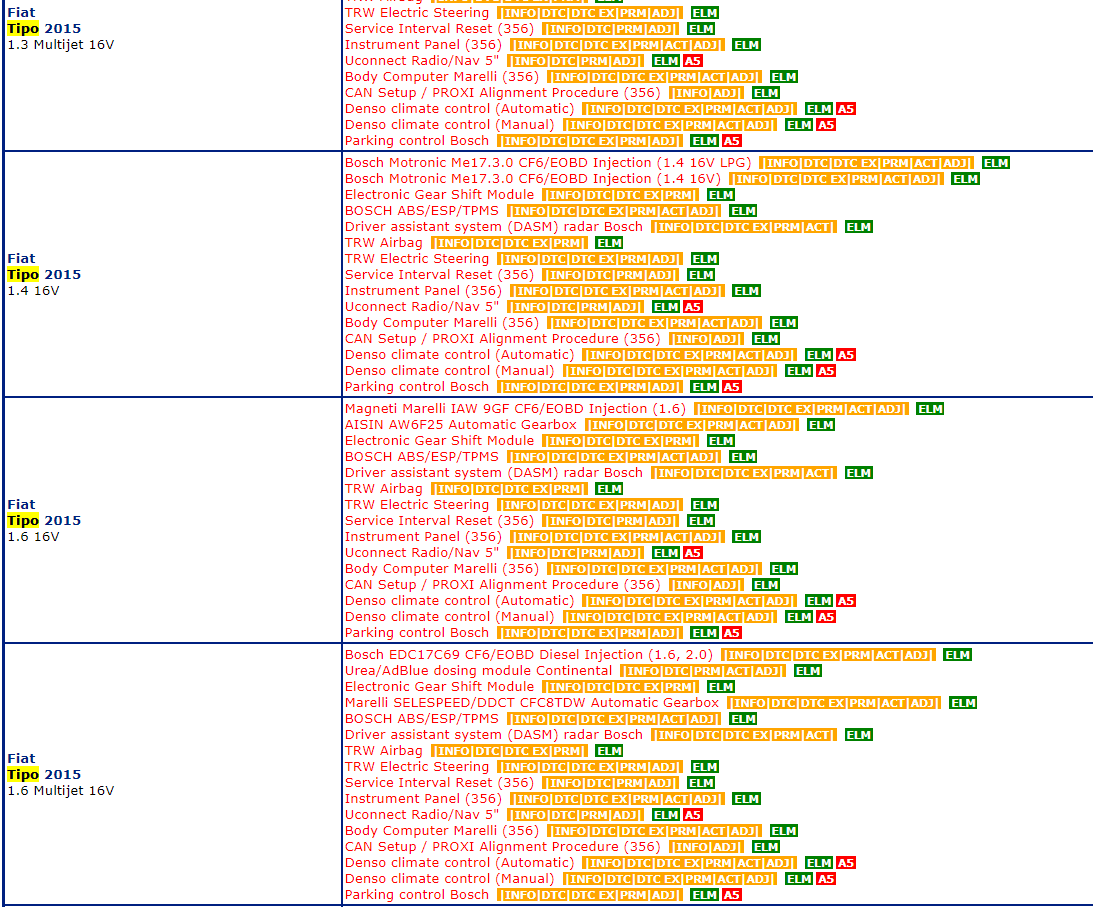Screen dimensions: 1093x907
Task: Open Urea/AdBlue dosing module Continental link
Action: pos(478,671)
